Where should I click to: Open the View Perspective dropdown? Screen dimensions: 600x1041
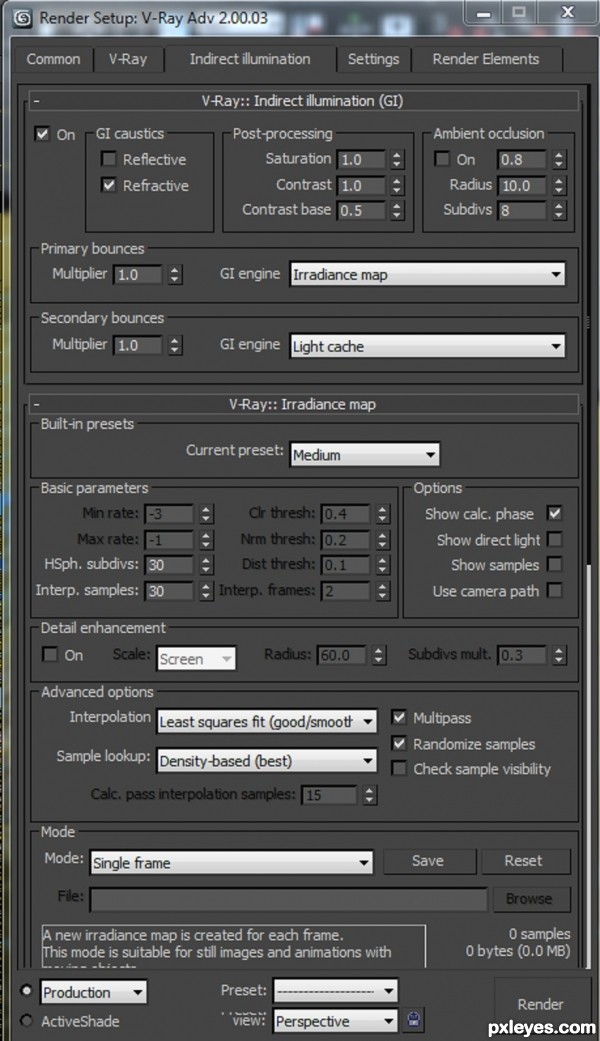point(336,1020)
